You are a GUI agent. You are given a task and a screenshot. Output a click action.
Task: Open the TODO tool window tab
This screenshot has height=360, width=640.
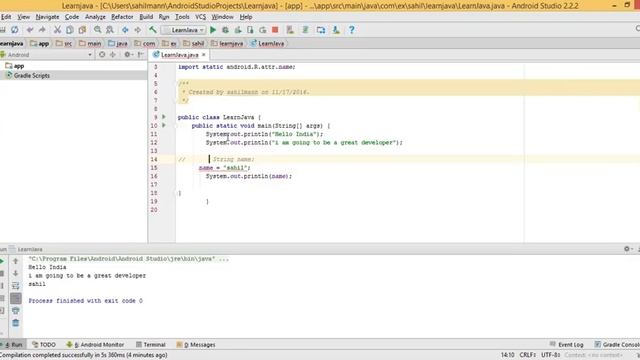(x=44, y=344)
